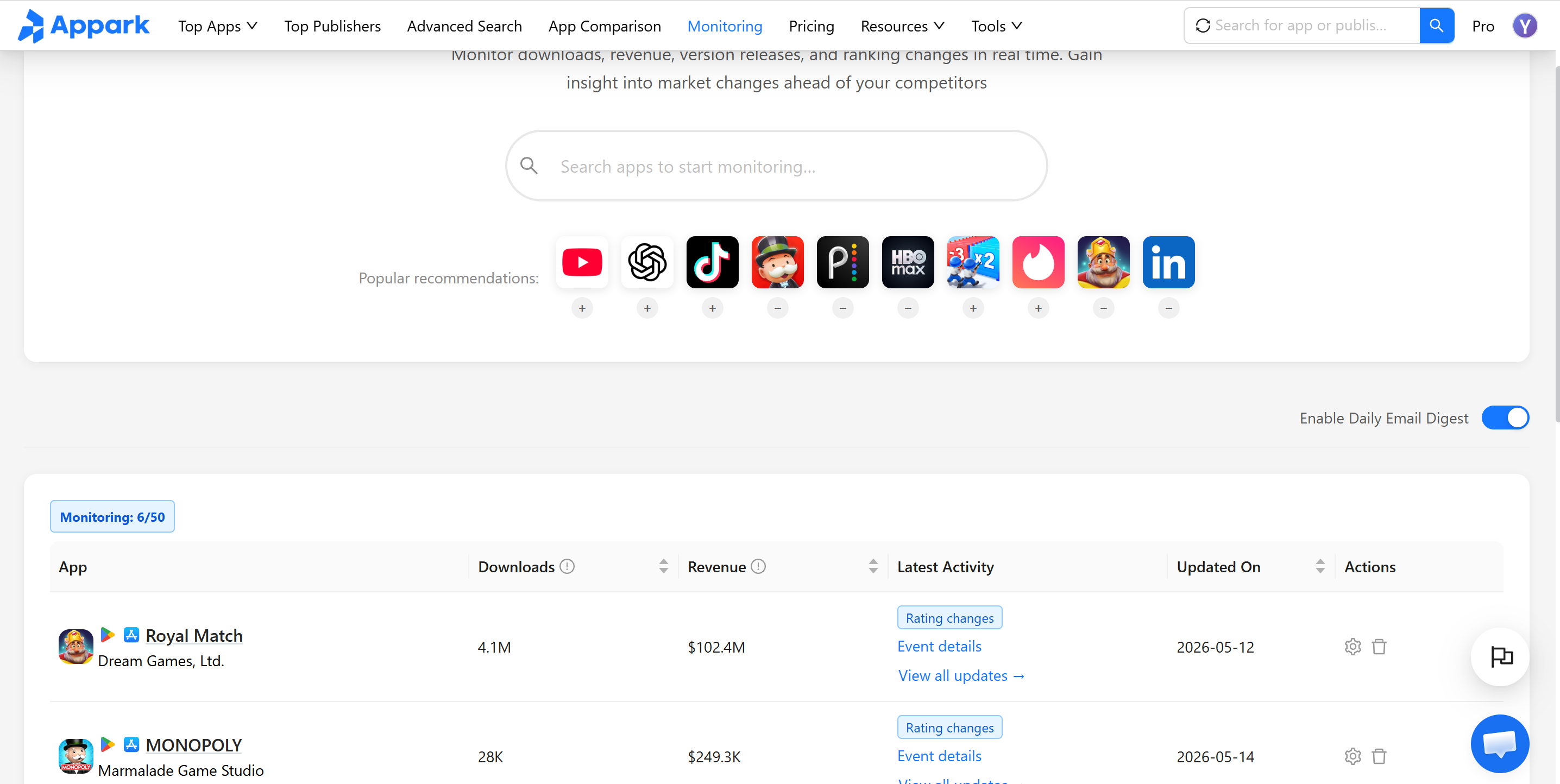Click the feedback flag floating button

click(x=1500, y=657)
